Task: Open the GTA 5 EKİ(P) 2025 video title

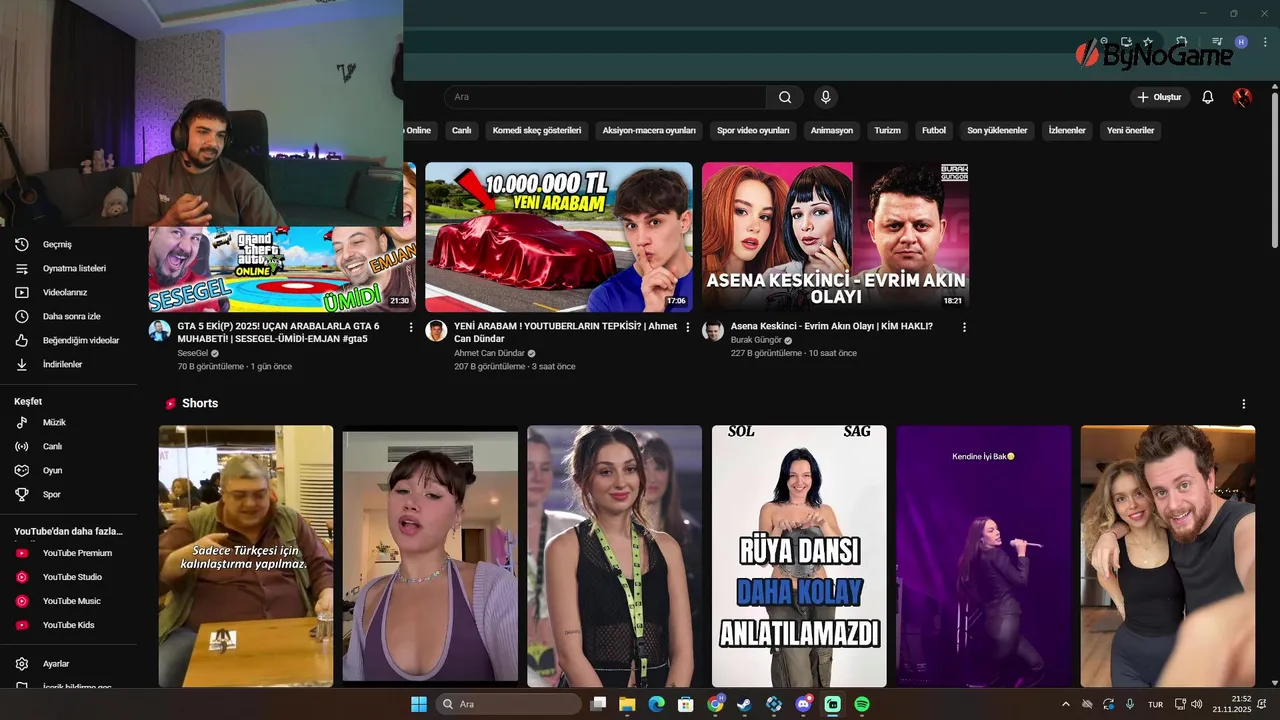Action: [x=278, y=332]
